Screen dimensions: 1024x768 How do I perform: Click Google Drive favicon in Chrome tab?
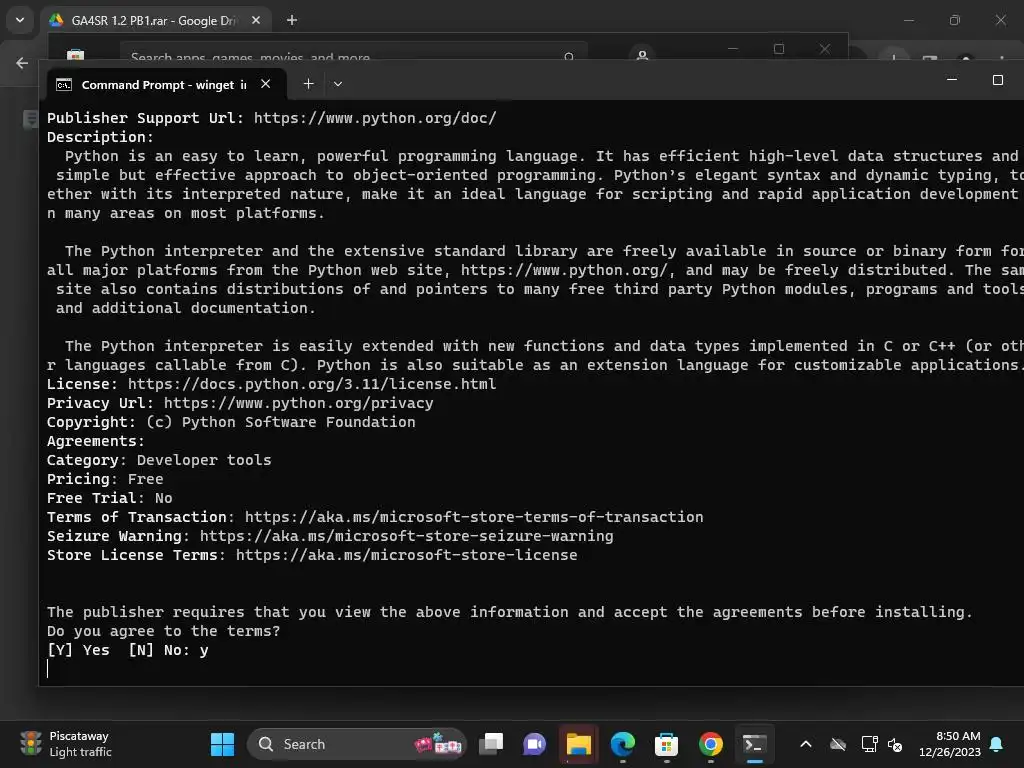click(x=56, y=20)
